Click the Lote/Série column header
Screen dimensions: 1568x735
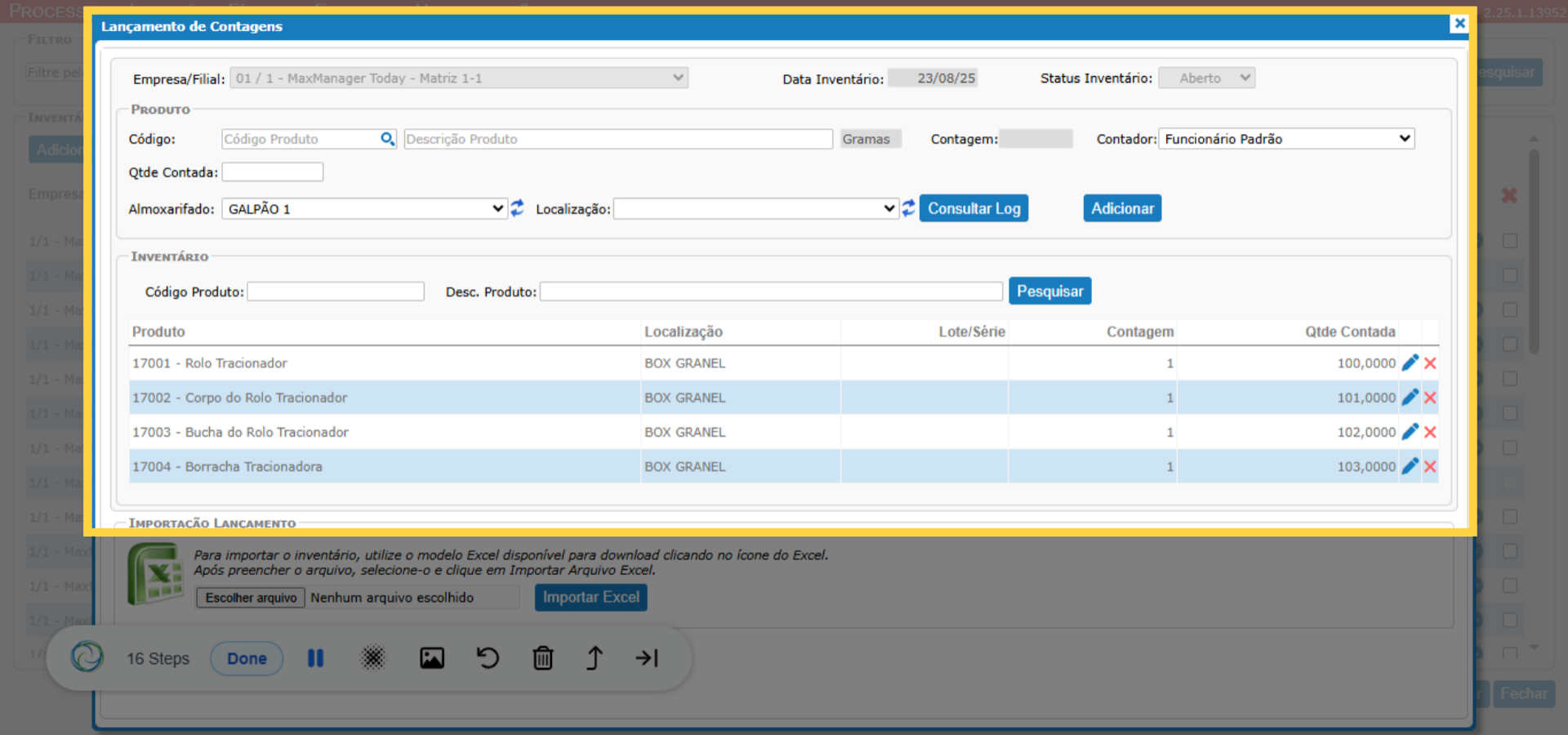(x=972, y=332)
